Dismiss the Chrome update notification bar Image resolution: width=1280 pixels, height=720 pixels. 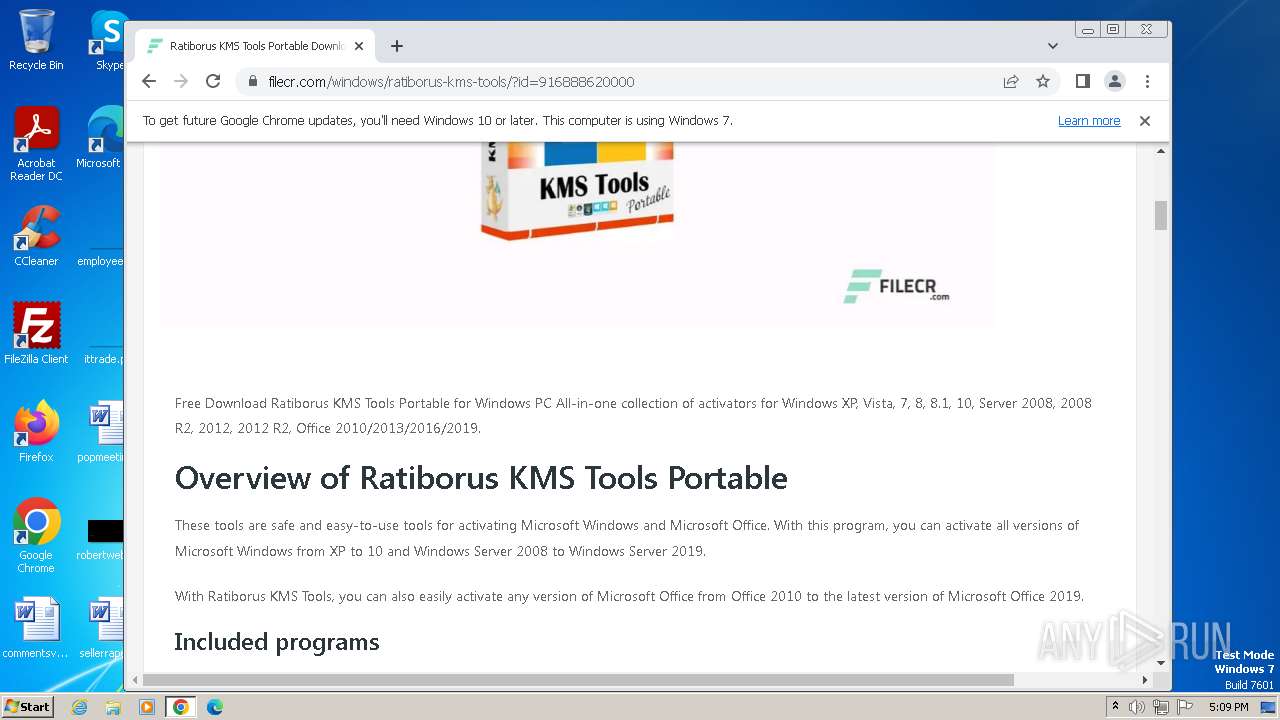pos(1145,121)
